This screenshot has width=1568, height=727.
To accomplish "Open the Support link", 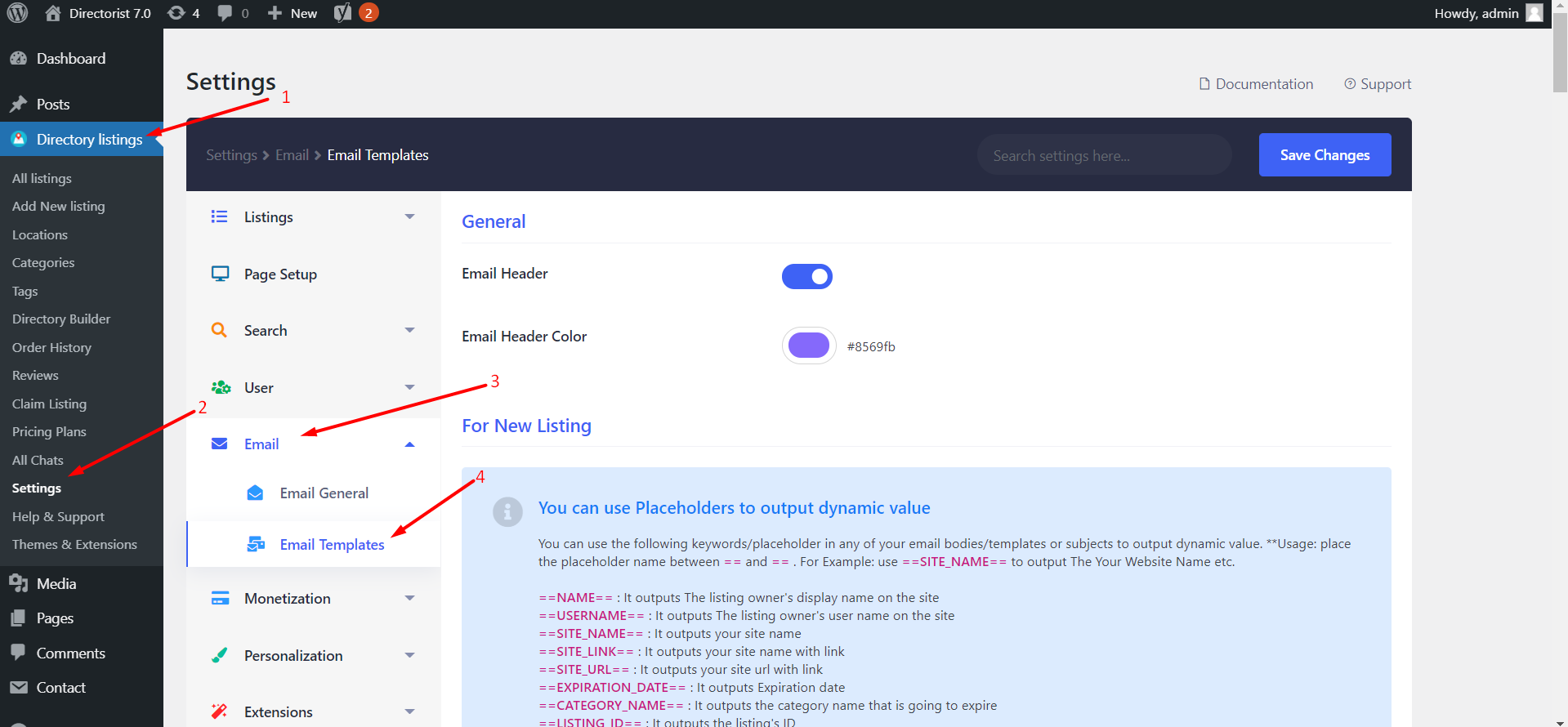I will 1378,84.
